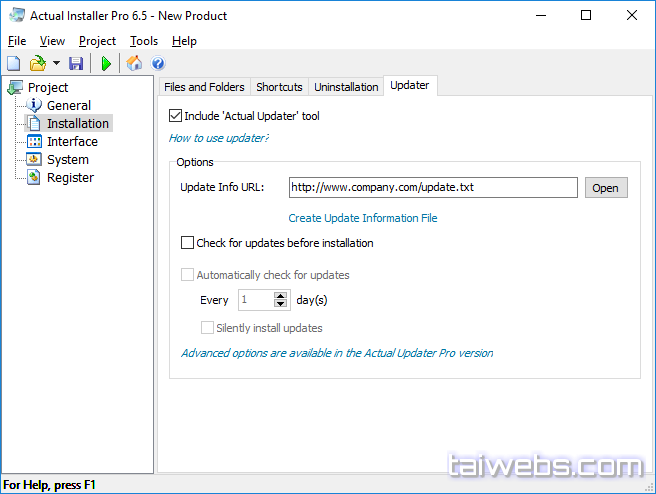Click the New project toolbar icon
The height and width of the screenshot is (494, 656).
(x=14, y=64)
